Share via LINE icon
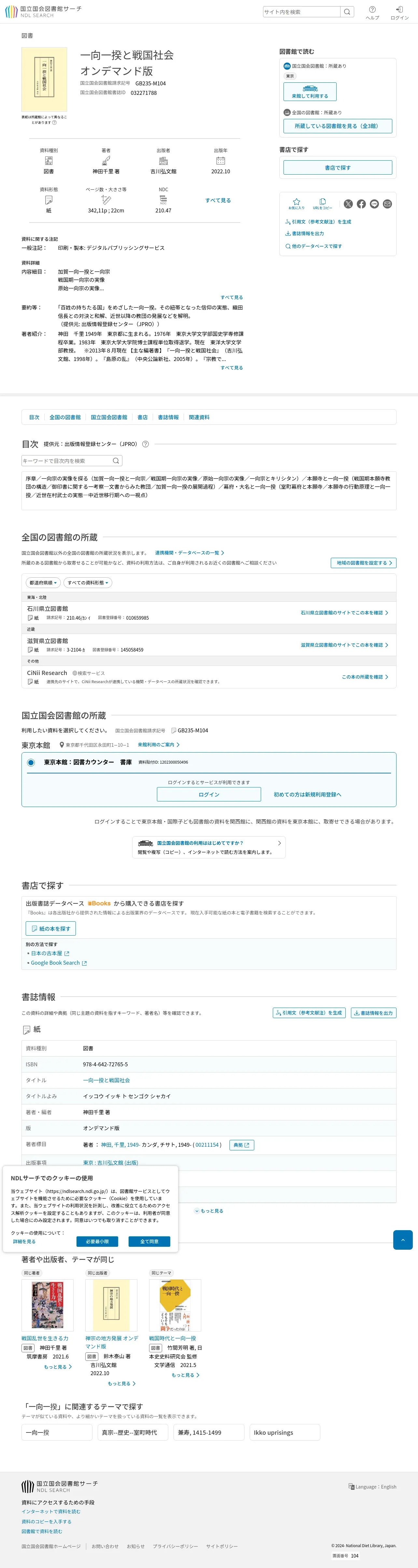Screen dimensions: 418x1568 (x=374, y=204)
